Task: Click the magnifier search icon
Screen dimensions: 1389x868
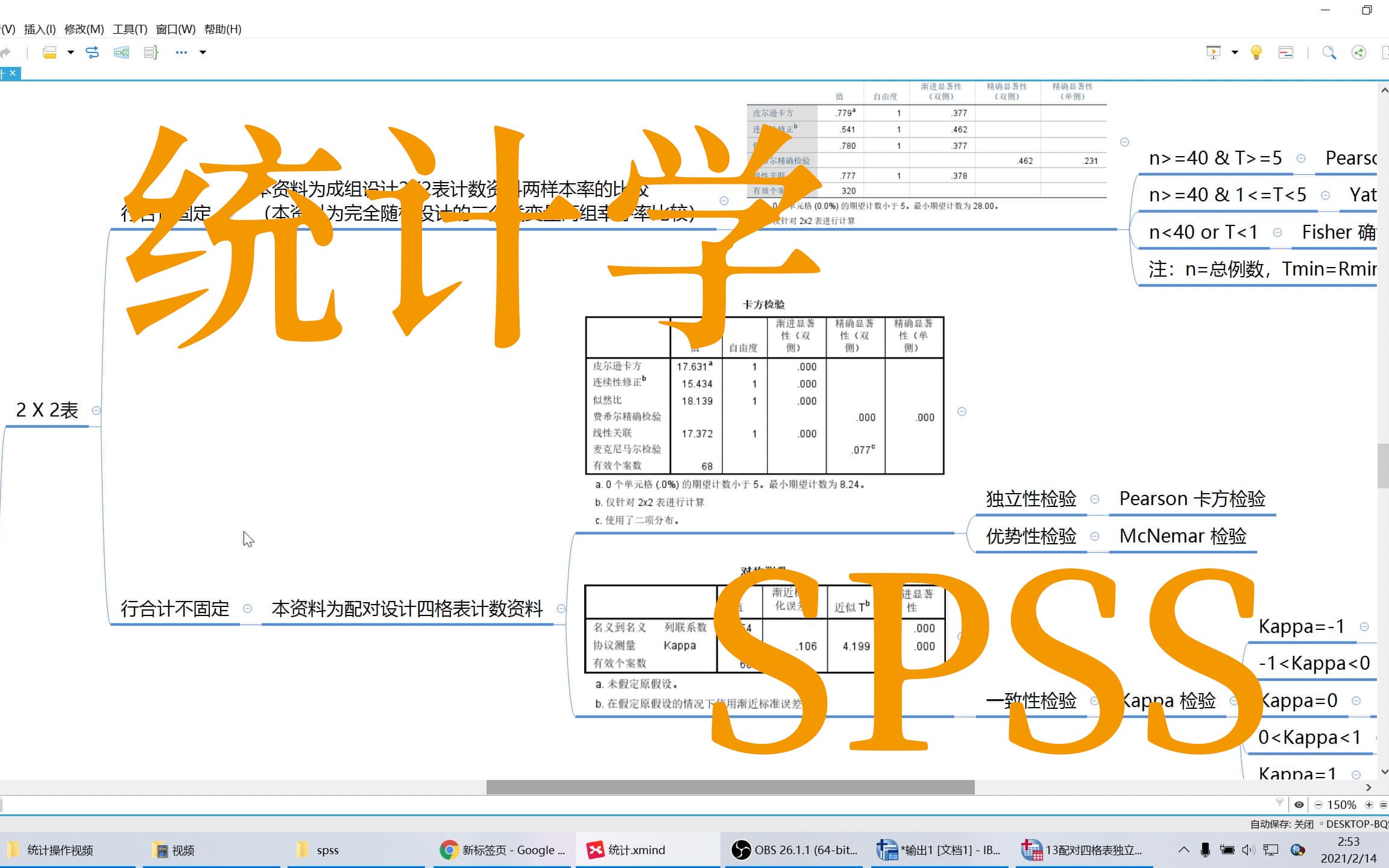Action: click(1329, 52)
